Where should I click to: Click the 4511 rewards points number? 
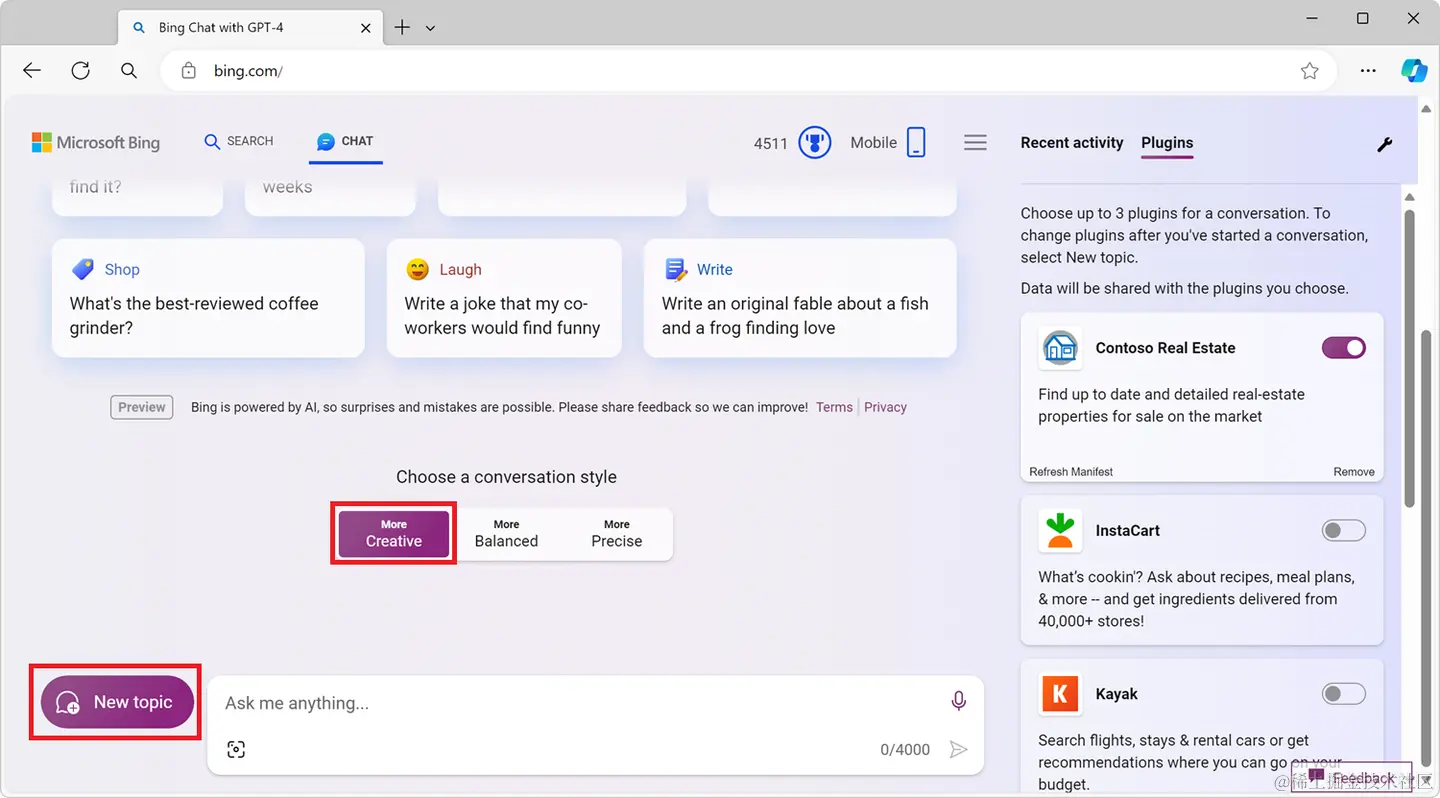pos(771,143)
